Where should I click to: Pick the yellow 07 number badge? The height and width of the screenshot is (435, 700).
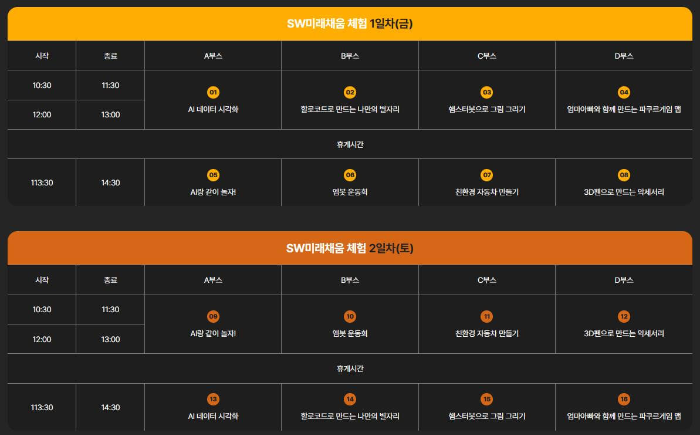pos(487,175)
